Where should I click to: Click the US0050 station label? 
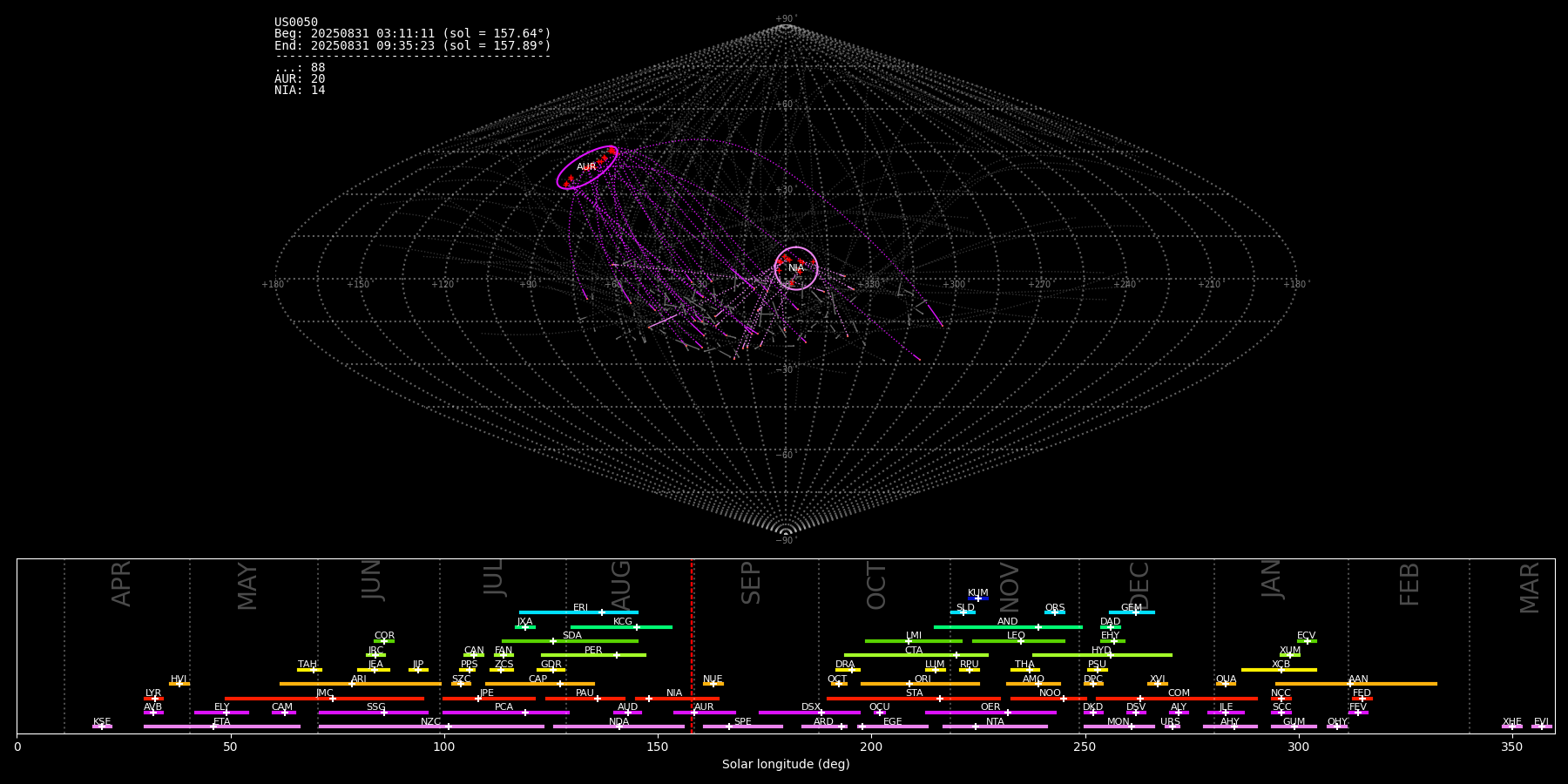pos(296,23)
